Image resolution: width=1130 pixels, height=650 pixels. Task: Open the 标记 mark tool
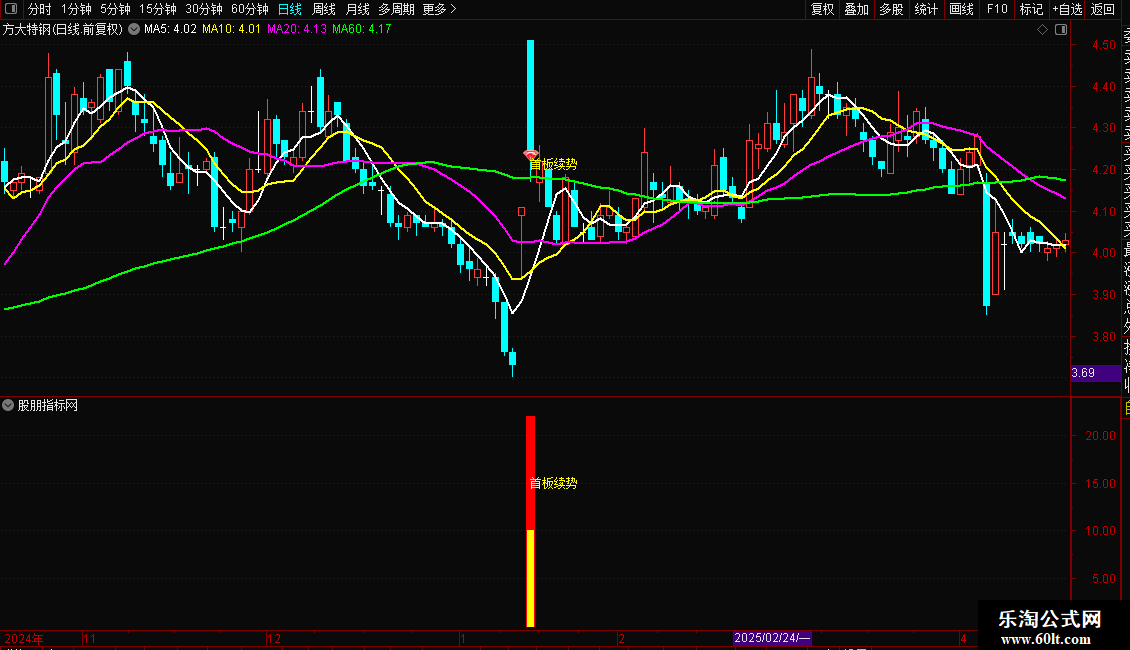pos(1031,9)
